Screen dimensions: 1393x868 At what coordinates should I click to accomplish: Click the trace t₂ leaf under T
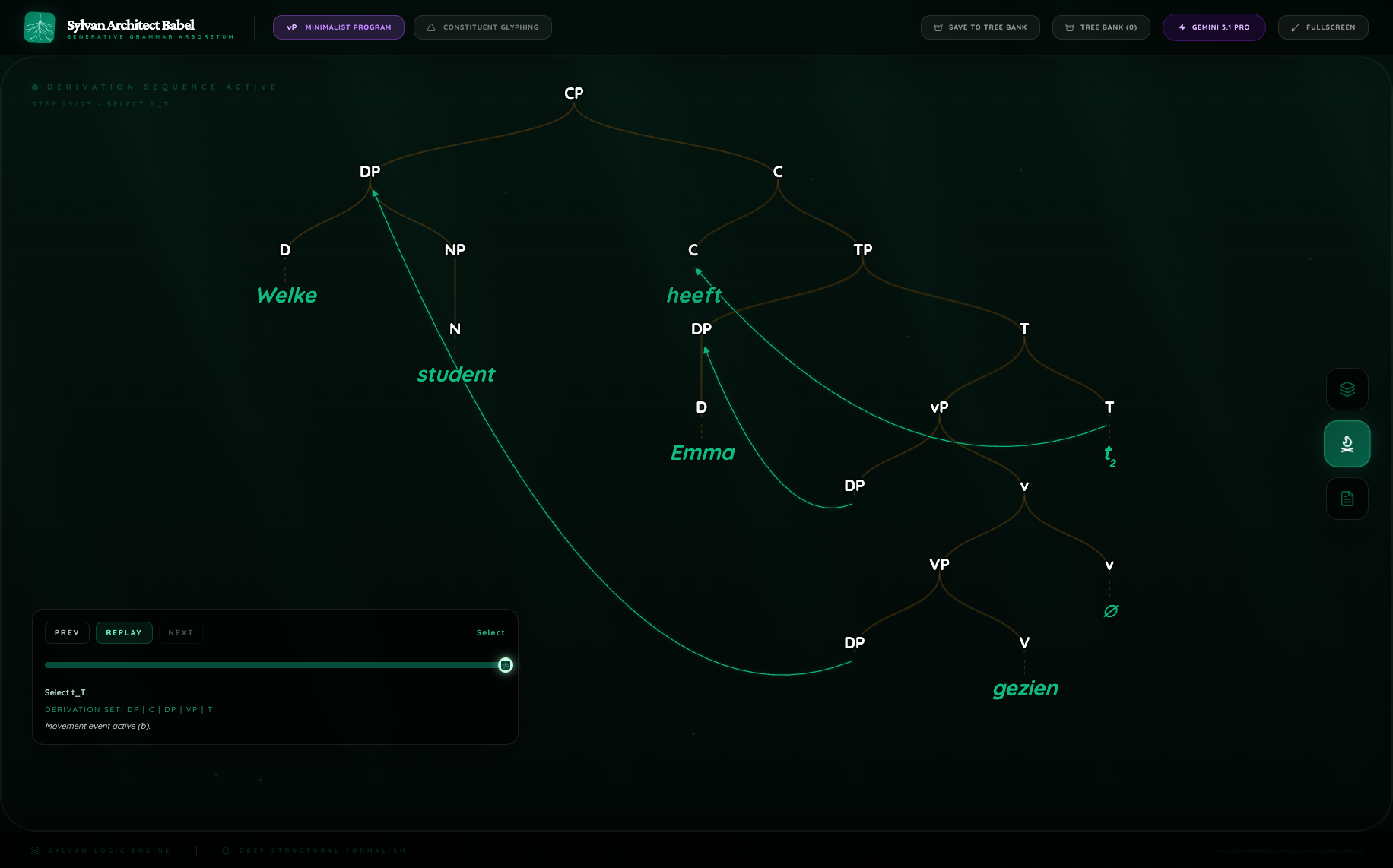click(x=1109, y=455)
